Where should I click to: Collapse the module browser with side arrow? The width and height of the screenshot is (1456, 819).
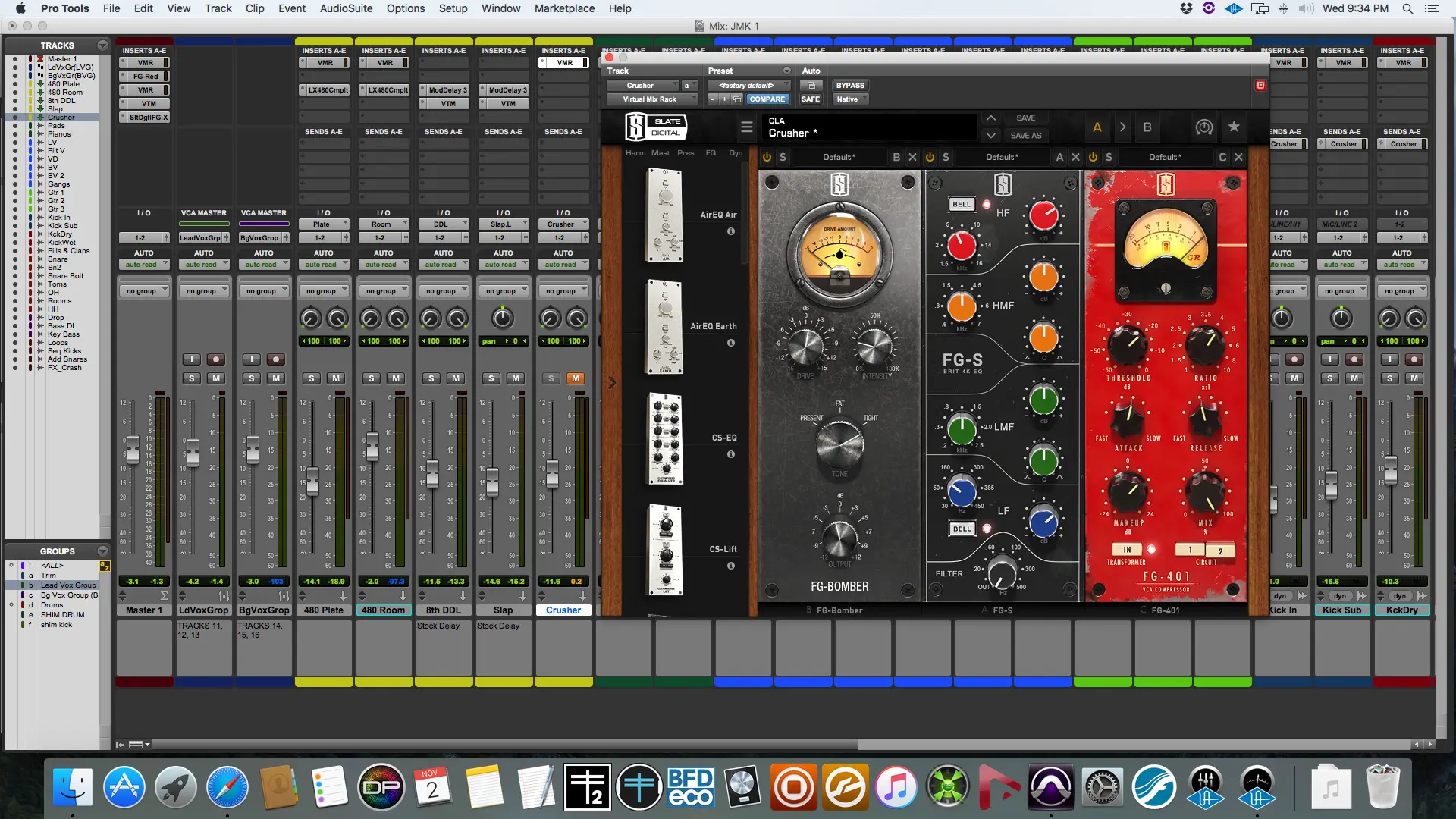tap(611, 383)
